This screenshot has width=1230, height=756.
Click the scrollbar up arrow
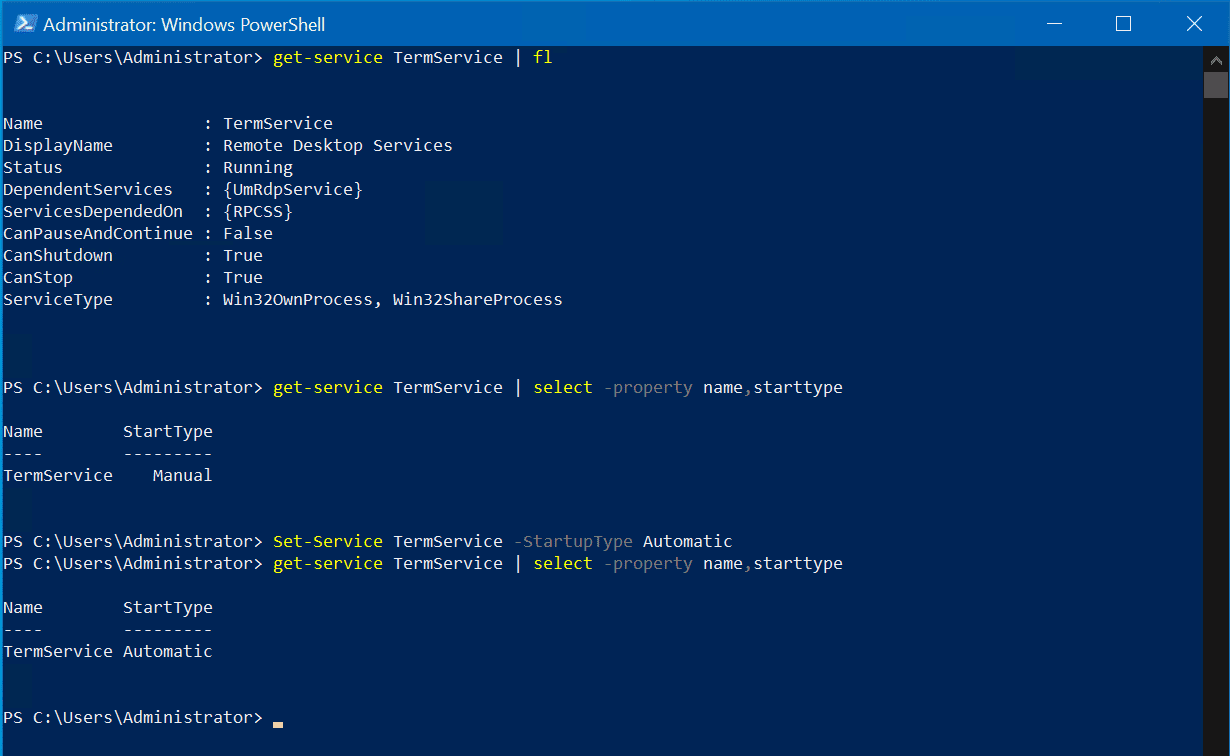point(1216,60)
